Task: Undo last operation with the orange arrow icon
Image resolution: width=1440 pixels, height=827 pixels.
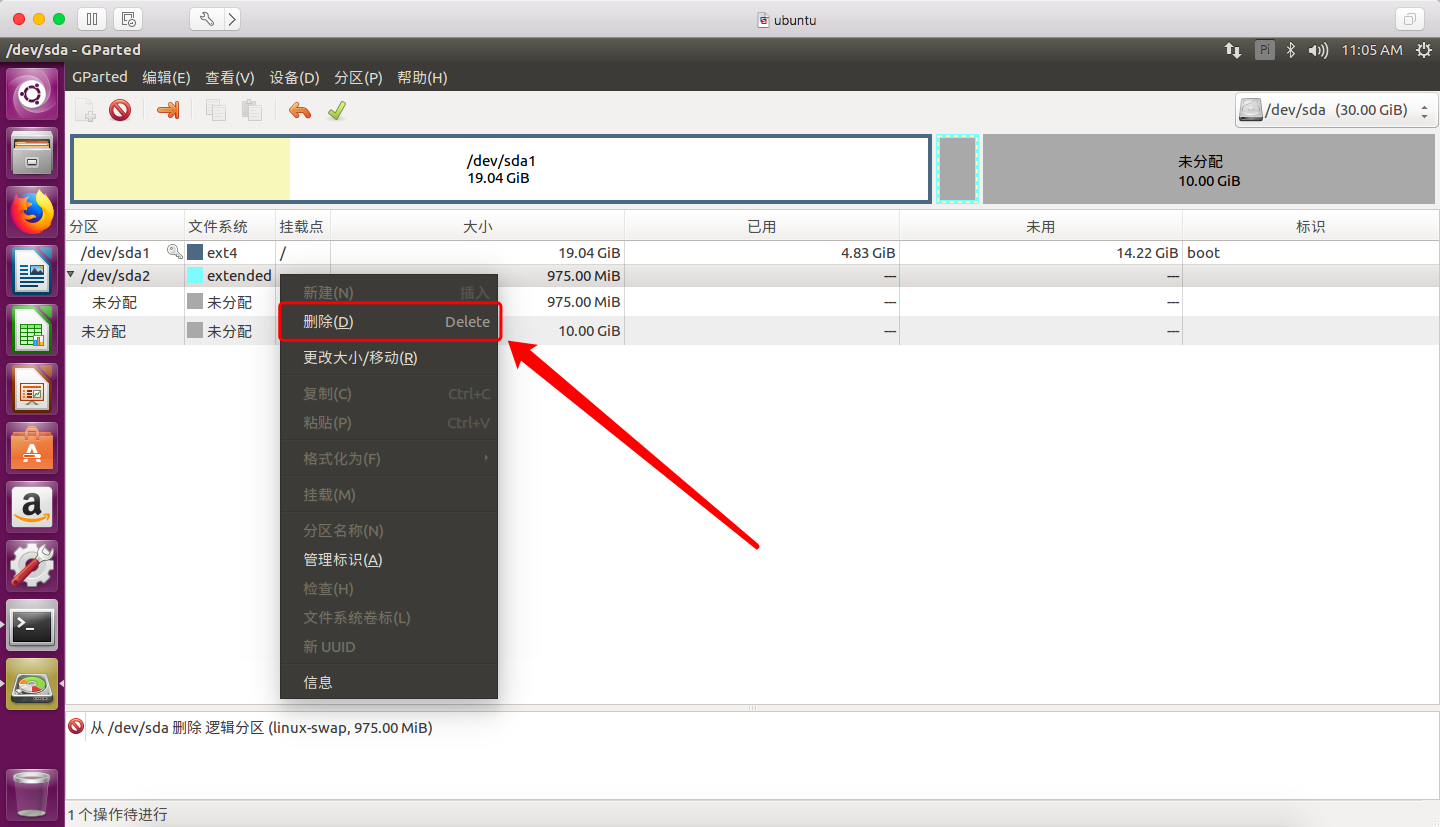Action: point(299,111)
